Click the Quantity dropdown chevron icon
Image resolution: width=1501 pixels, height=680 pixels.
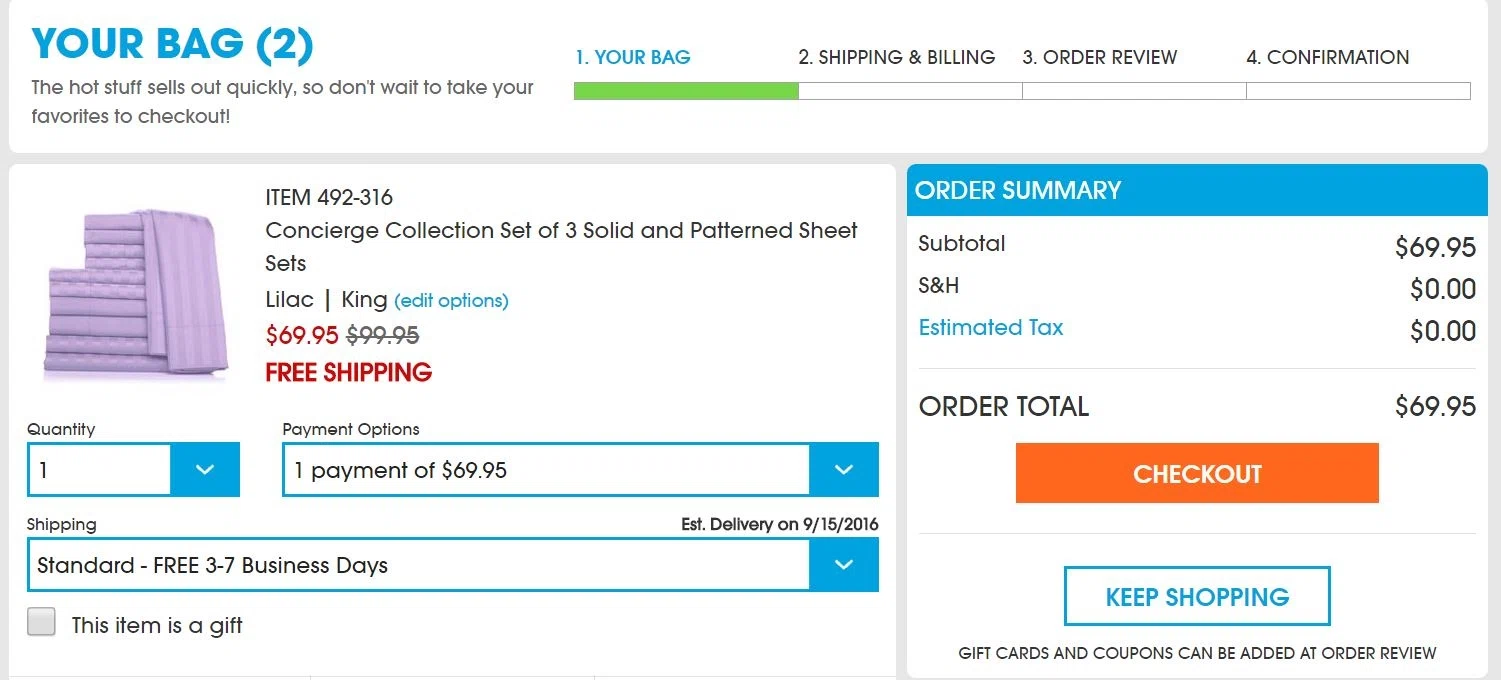pyautogui.click(x=205, y=469)
